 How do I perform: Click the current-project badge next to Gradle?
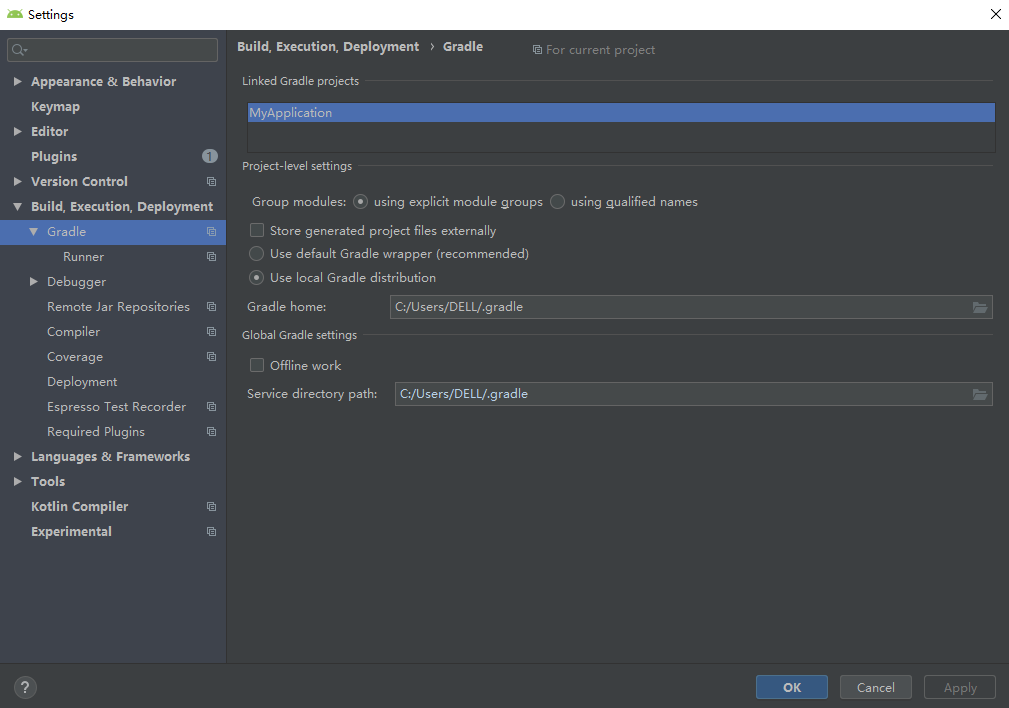(209, 231)
